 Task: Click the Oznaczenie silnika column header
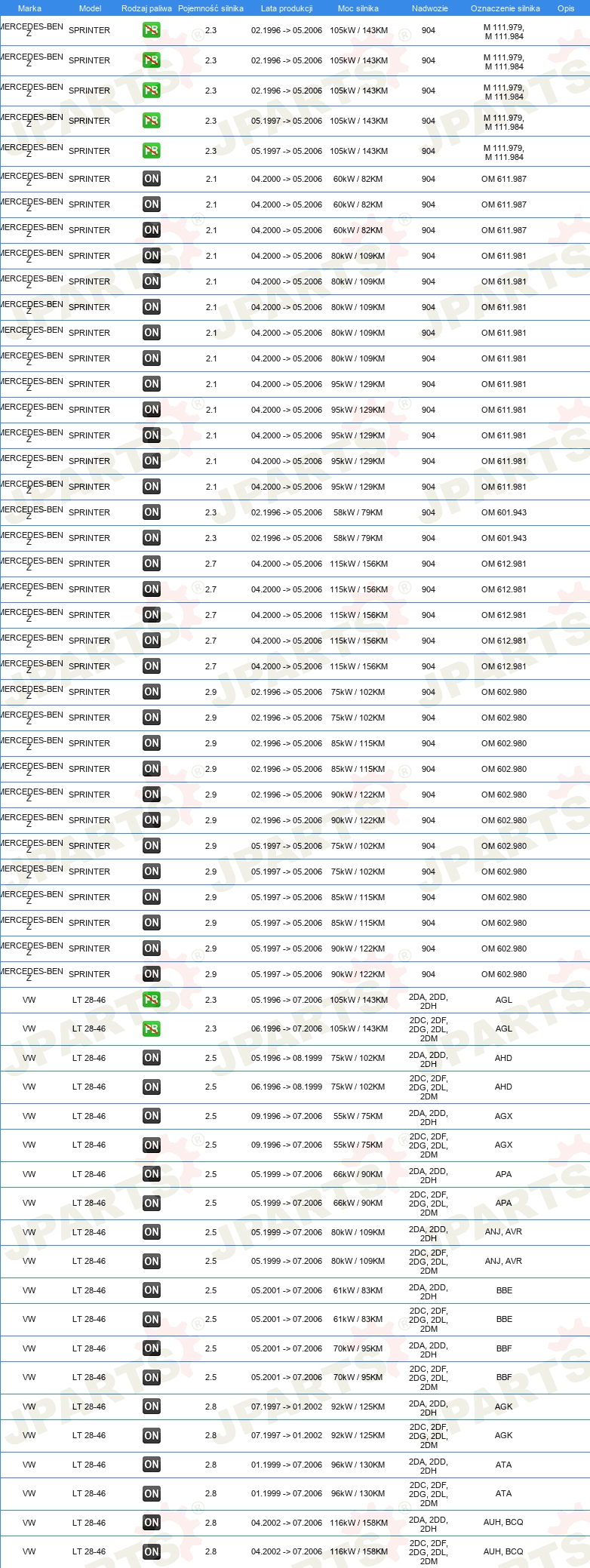click(505, 8)
